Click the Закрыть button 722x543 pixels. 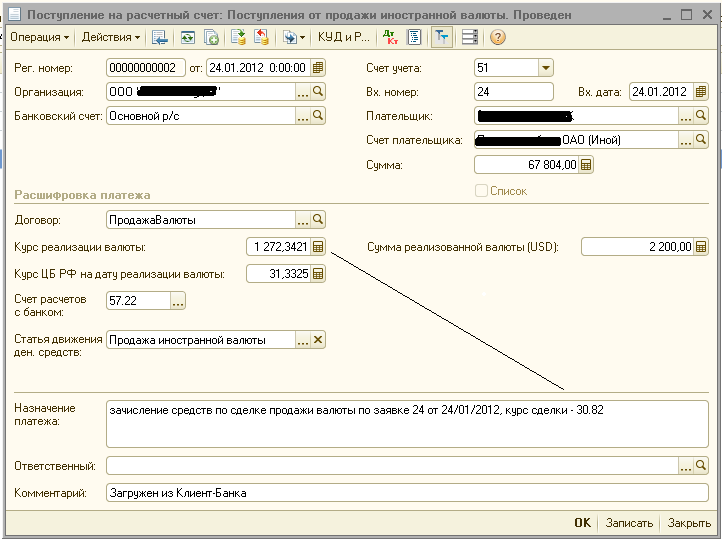pyautogui.click(x=689, y=523)
